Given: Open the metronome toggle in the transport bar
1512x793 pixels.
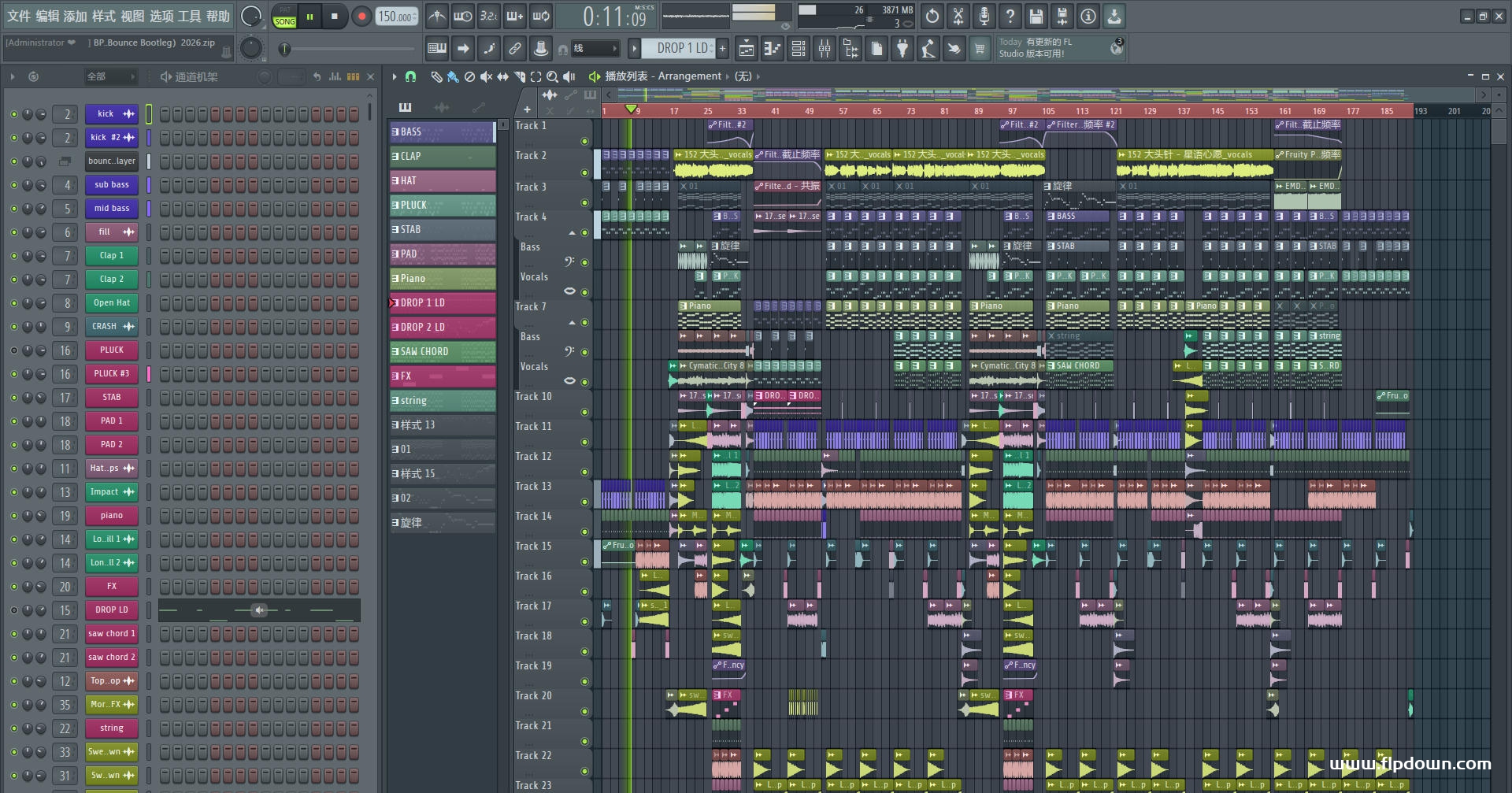Looking at the screenshot, I should click(437, 16).
